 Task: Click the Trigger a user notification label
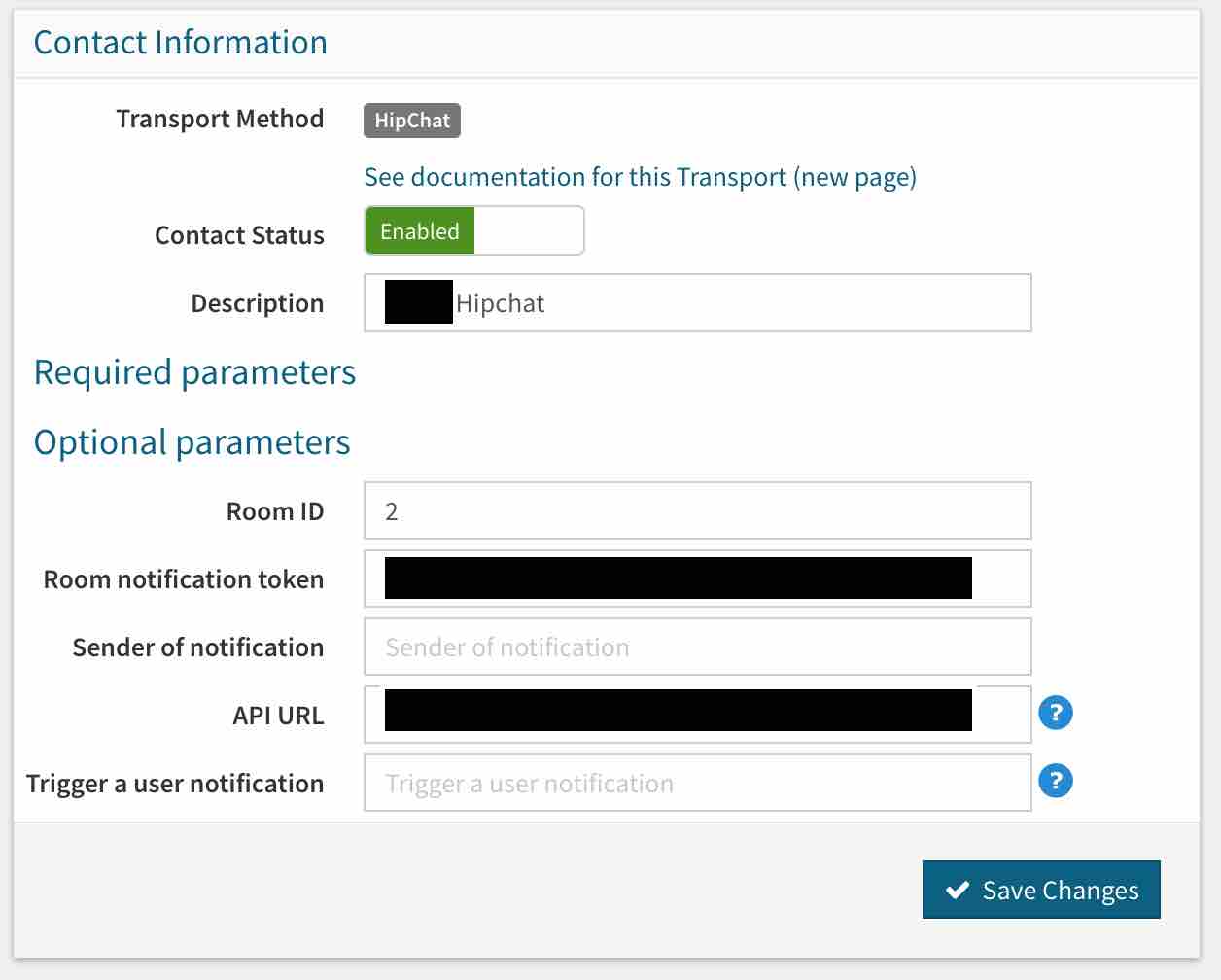[175, 784]
